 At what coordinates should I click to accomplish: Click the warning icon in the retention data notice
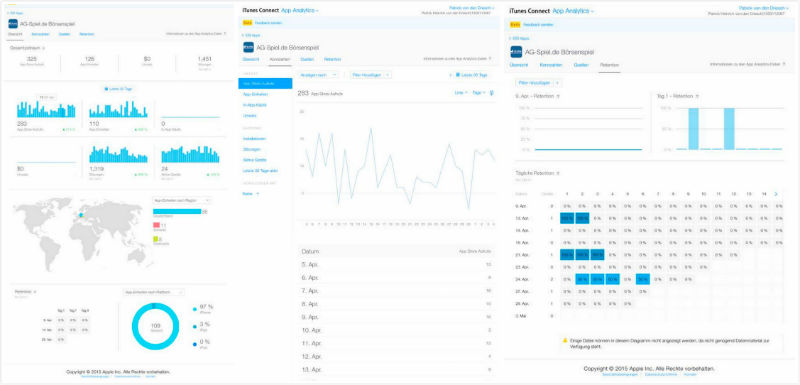coord(565,340)
